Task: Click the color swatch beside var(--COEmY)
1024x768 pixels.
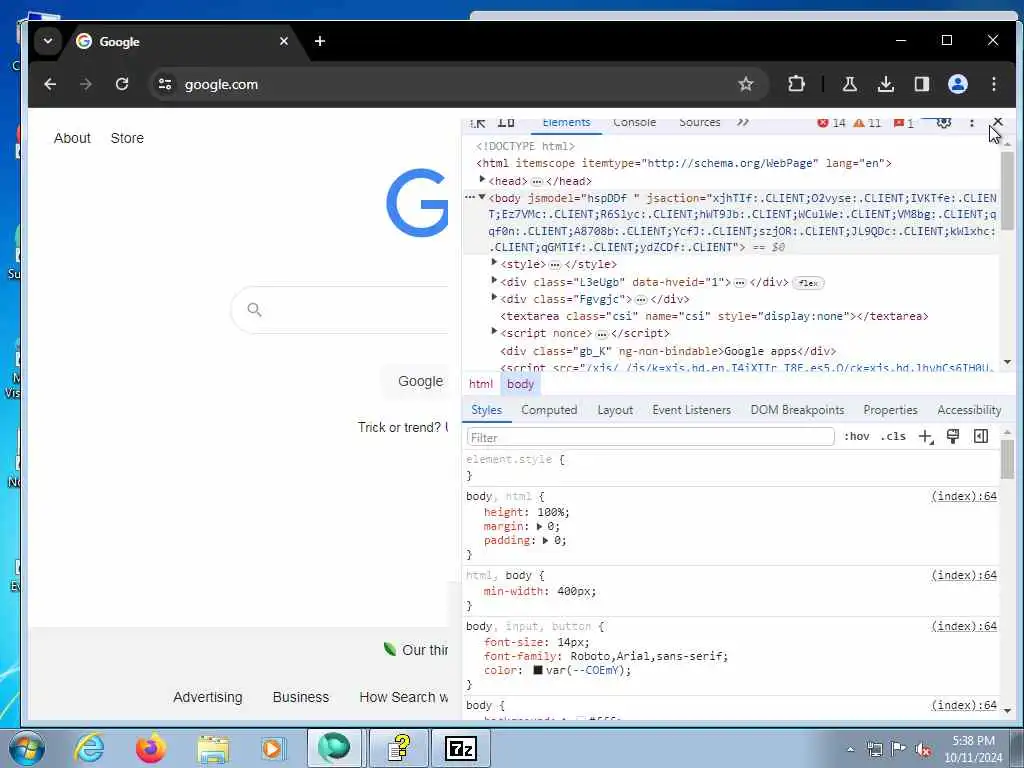Action: click(x=538, y=670)
